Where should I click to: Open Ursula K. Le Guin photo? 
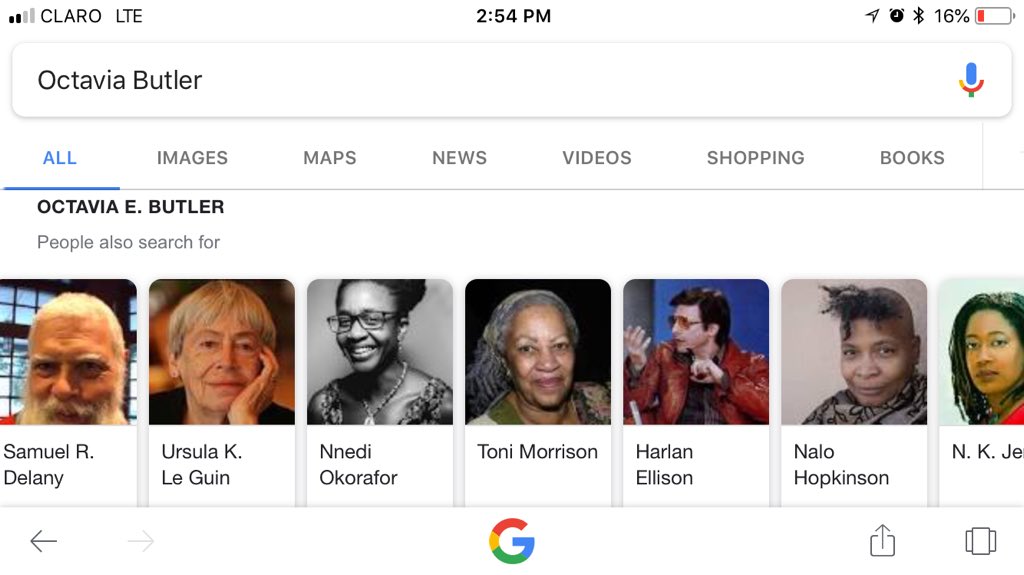tap(222, 352)
